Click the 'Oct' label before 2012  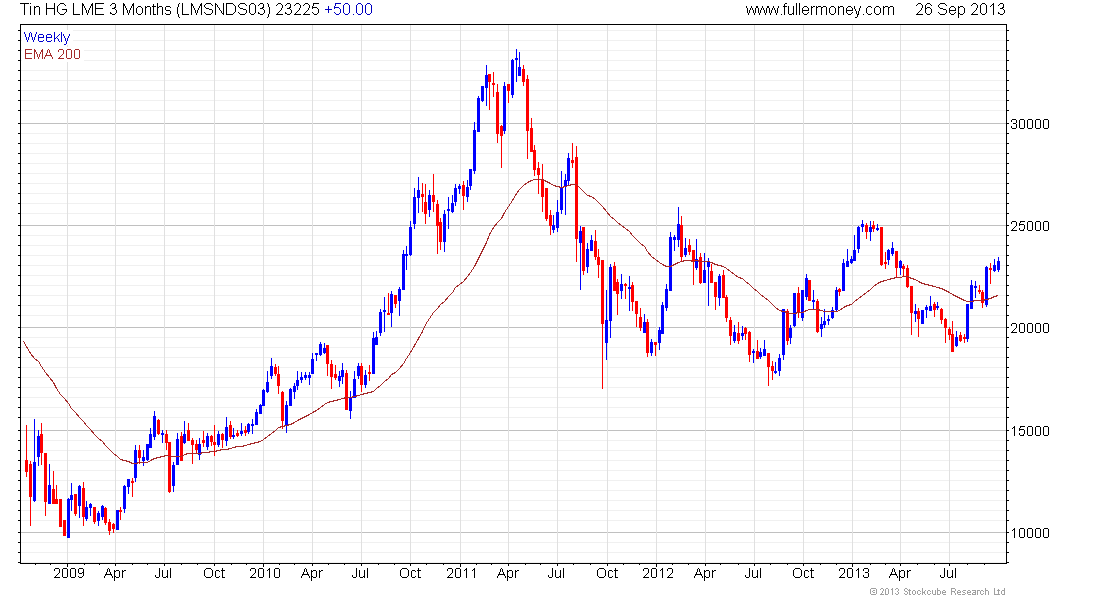(607, 573)
